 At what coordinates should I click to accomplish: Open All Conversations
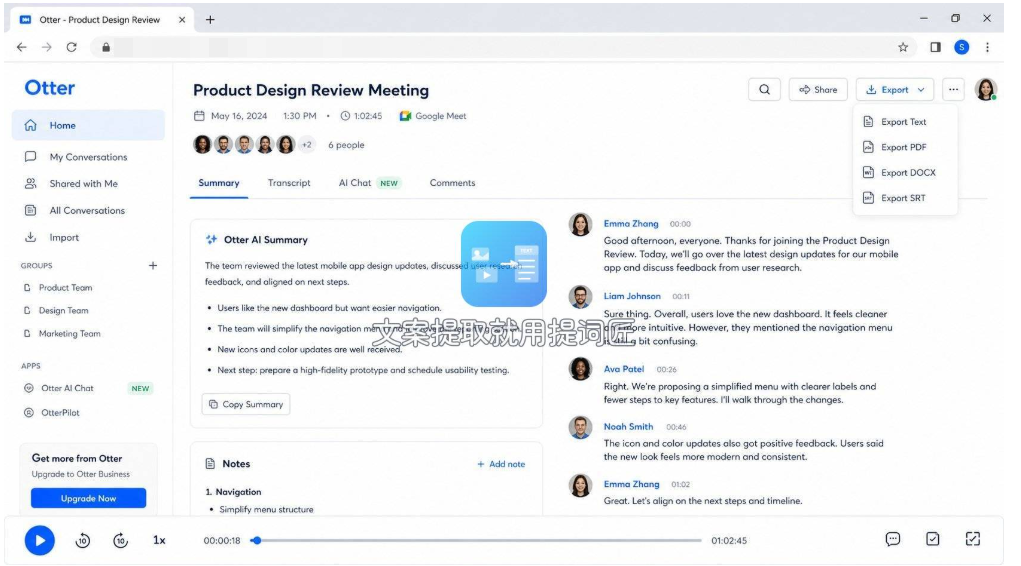(x=87, y=210)
